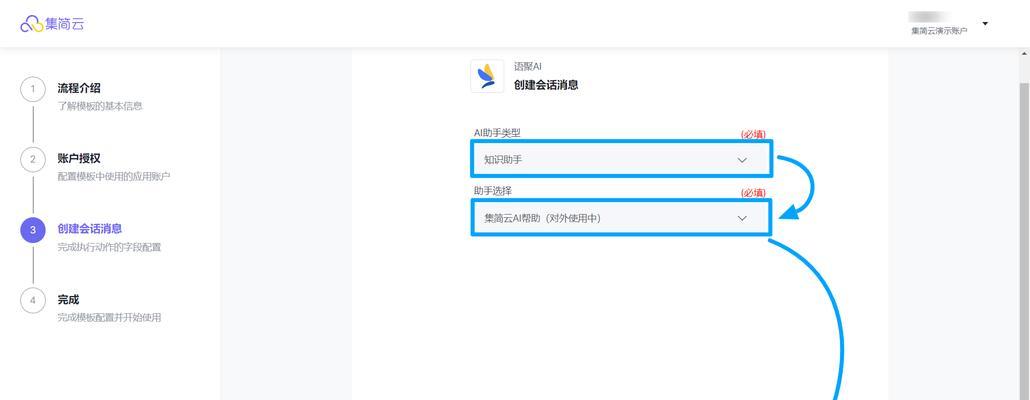Click the 集简云 logo in header
1030x400 pixels.
[x=52, y=24]
